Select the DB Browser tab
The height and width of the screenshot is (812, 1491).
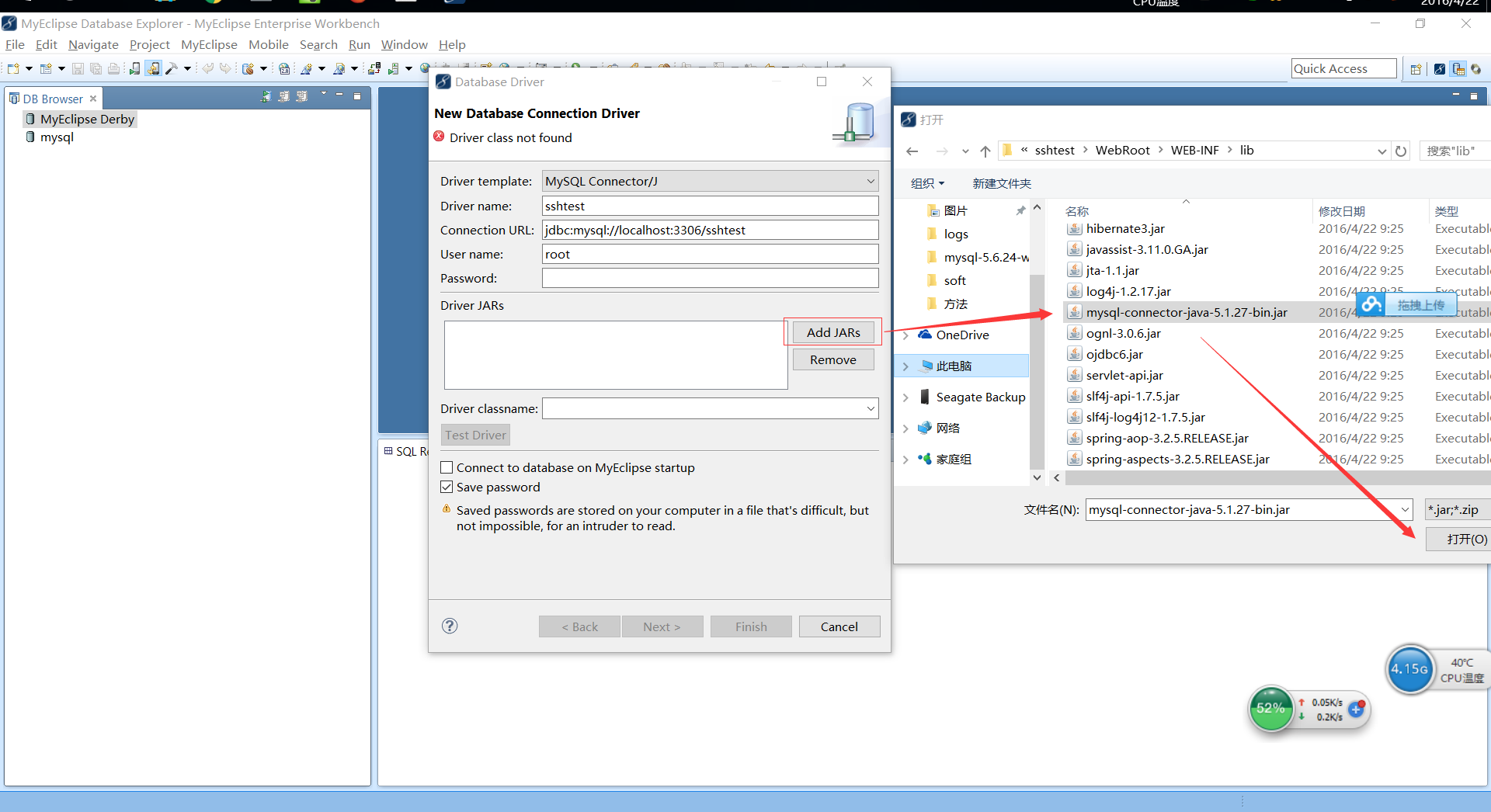click(53, 99)
